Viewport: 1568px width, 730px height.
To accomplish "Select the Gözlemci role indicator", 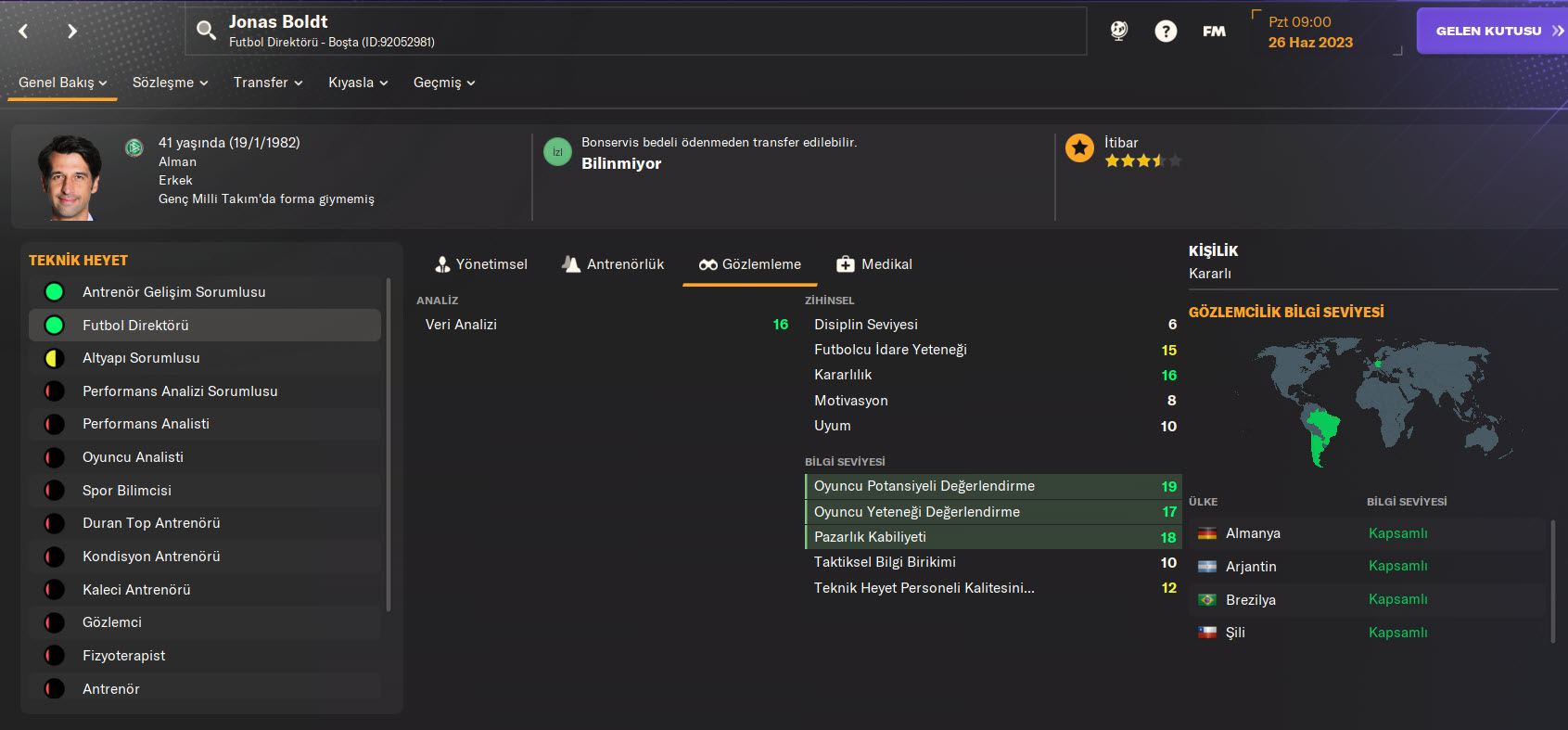I will pos(55,622).
